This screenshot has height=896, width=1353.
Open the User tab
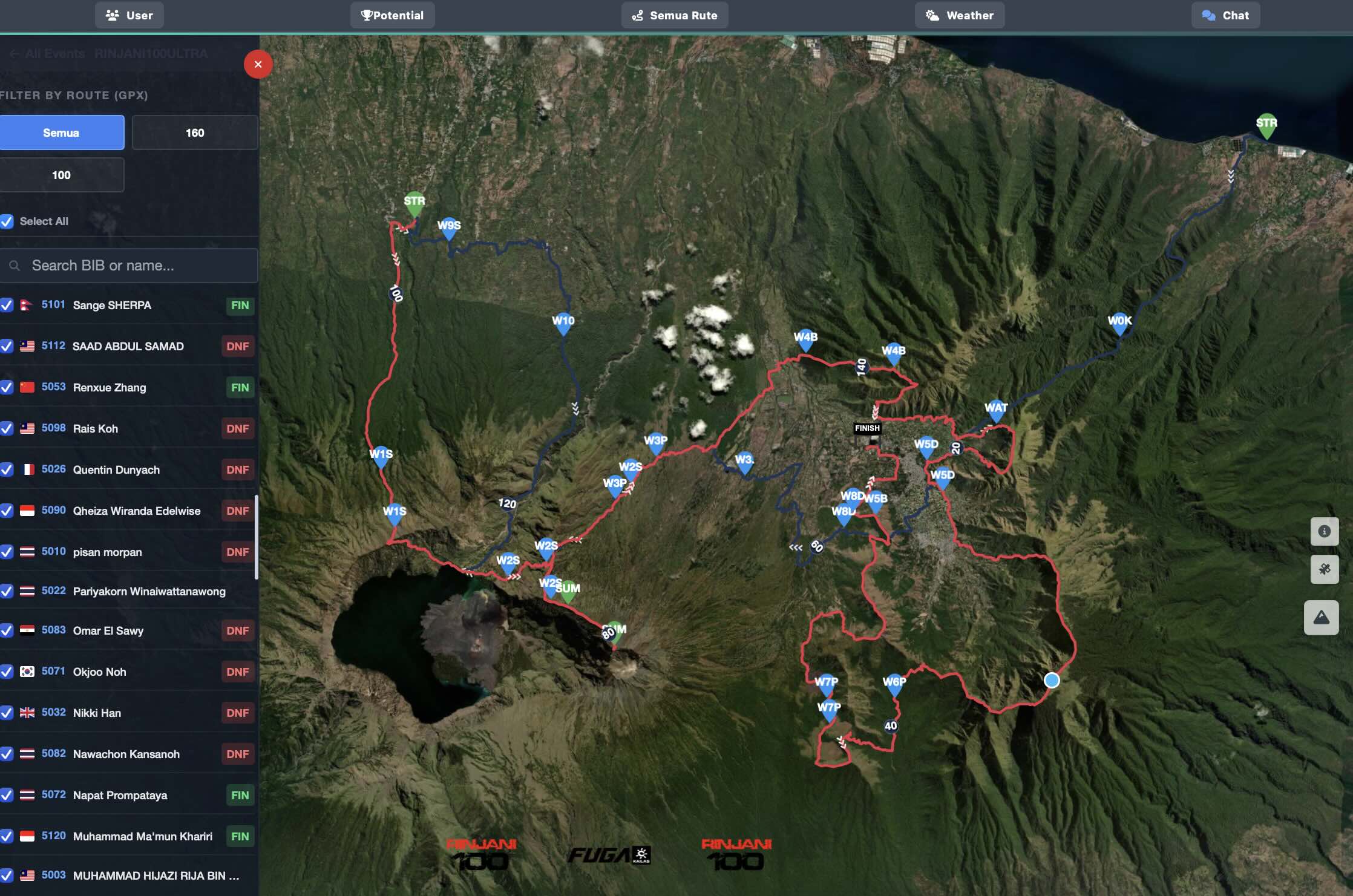tap(129, 15)
